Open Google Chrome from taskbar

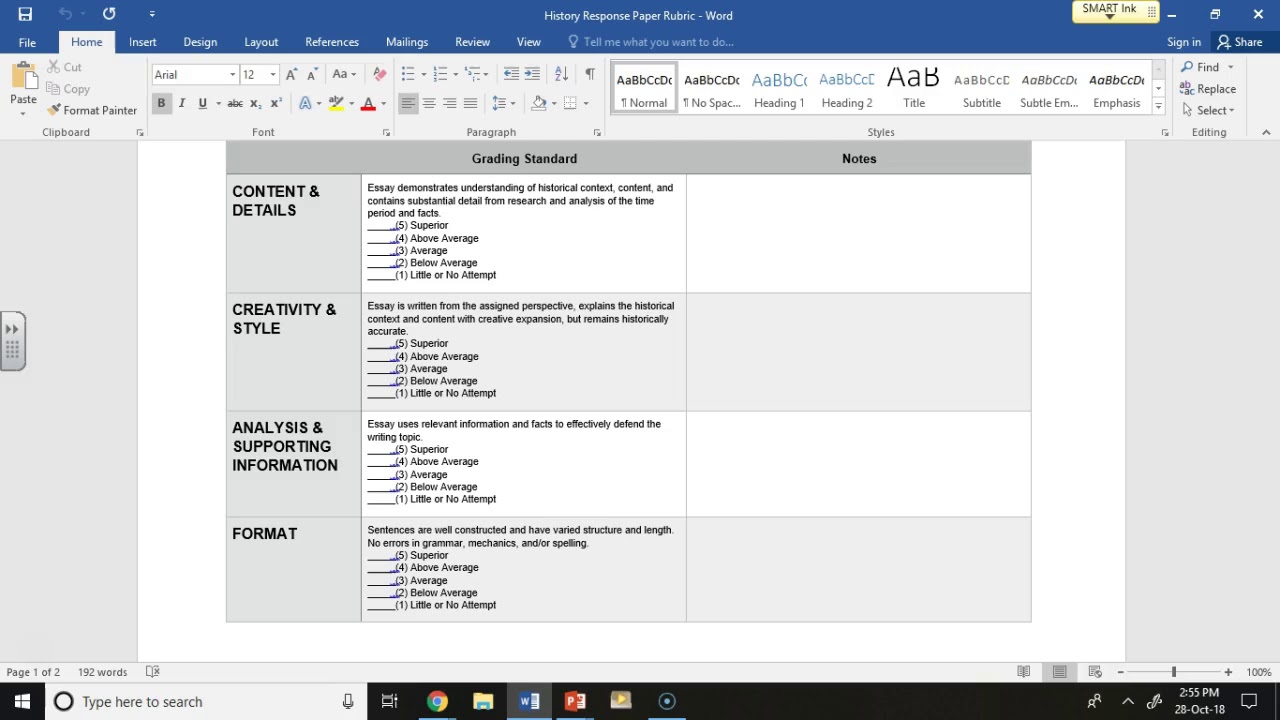click(437, 701)
